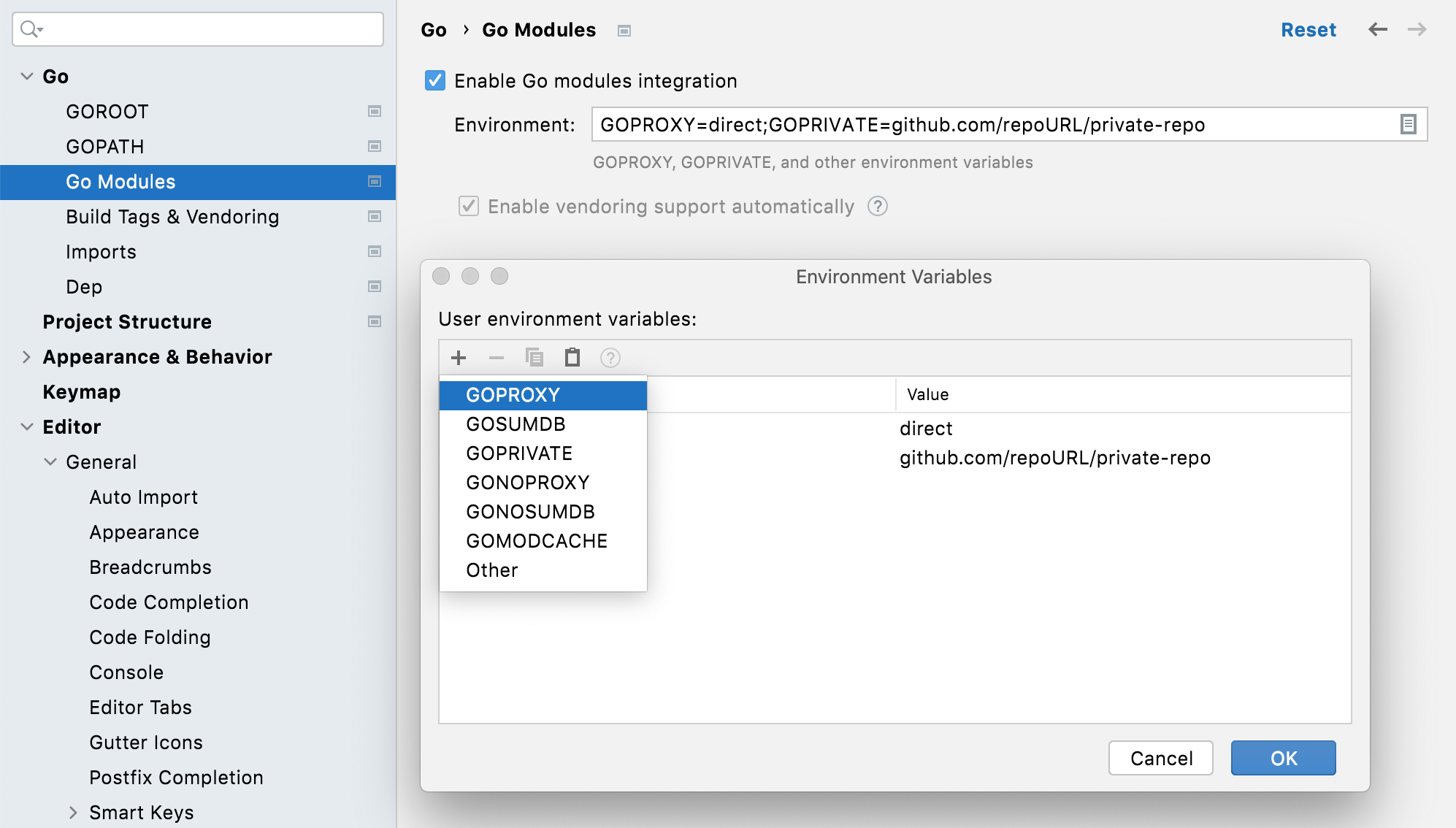Image resolution: width=1456 pixels, height=828 pixels.
Task: Click the back arrow navigation icon
Action: click(1378, 30)
